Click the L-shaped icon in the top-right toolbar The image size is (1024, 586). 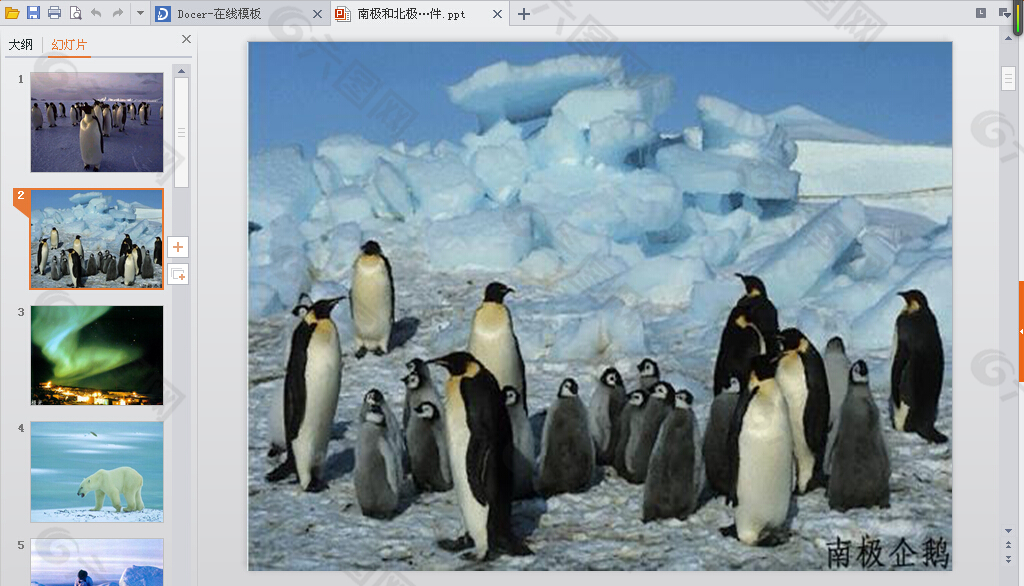[x=981, y=13]
